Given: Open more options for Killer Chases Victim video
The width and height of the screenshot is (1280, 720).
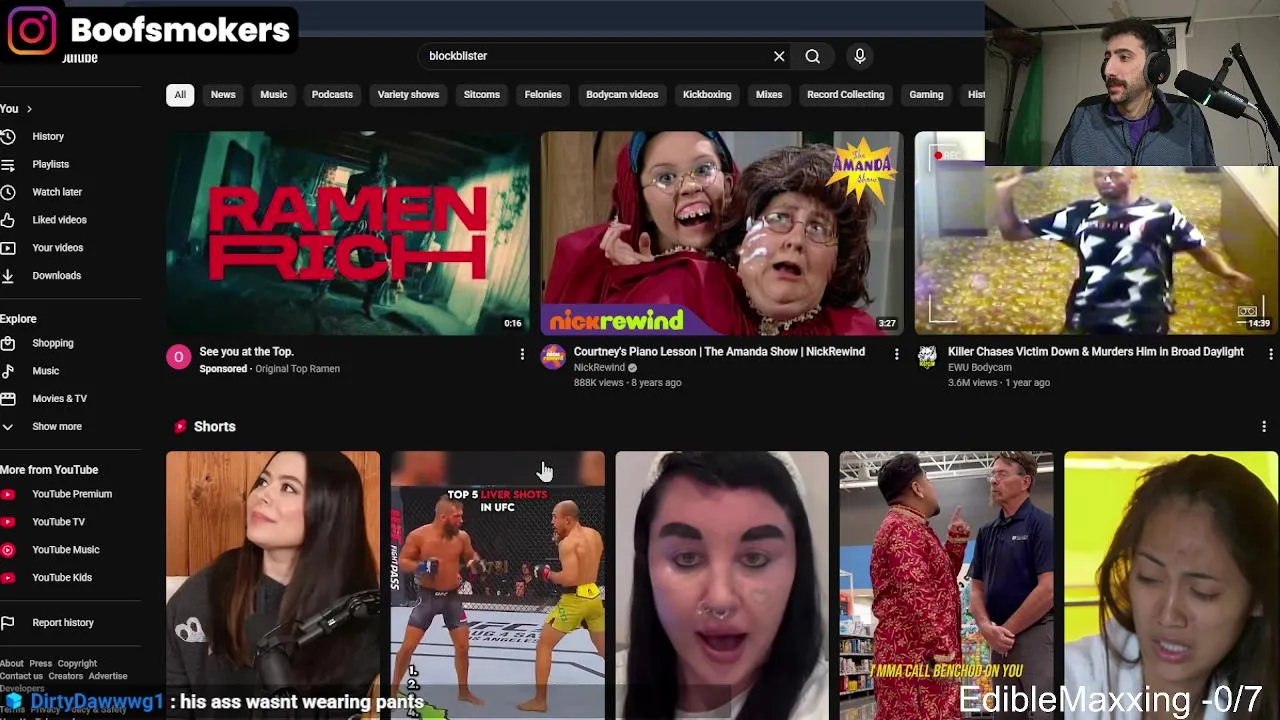Looking at the screenshot, I should (x=1270, y=354).
